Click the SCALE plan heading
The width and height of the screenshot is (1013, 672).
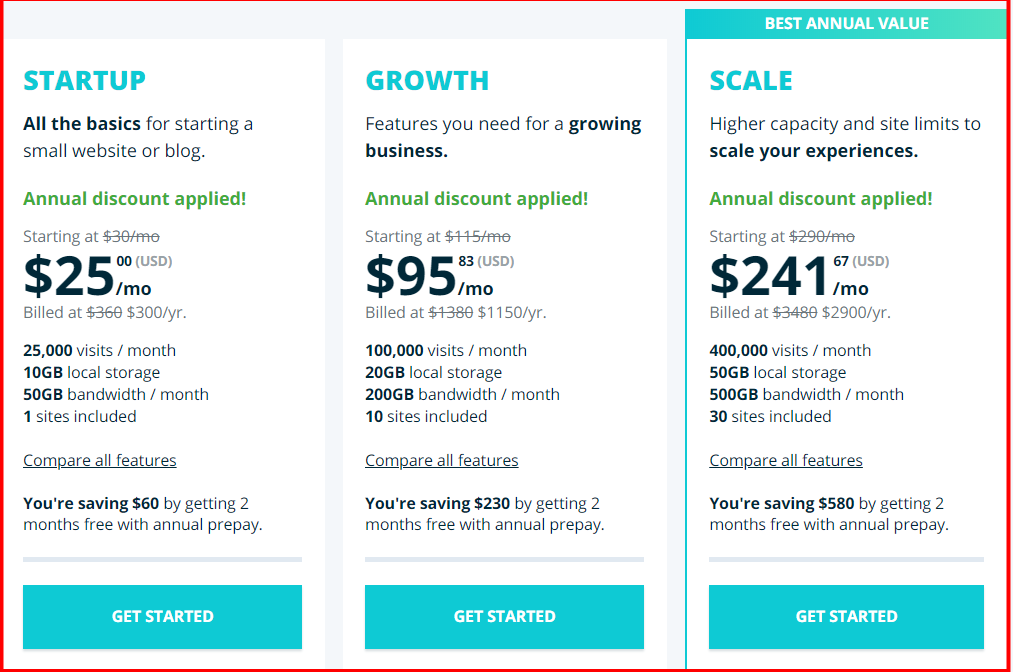(750, 80)
